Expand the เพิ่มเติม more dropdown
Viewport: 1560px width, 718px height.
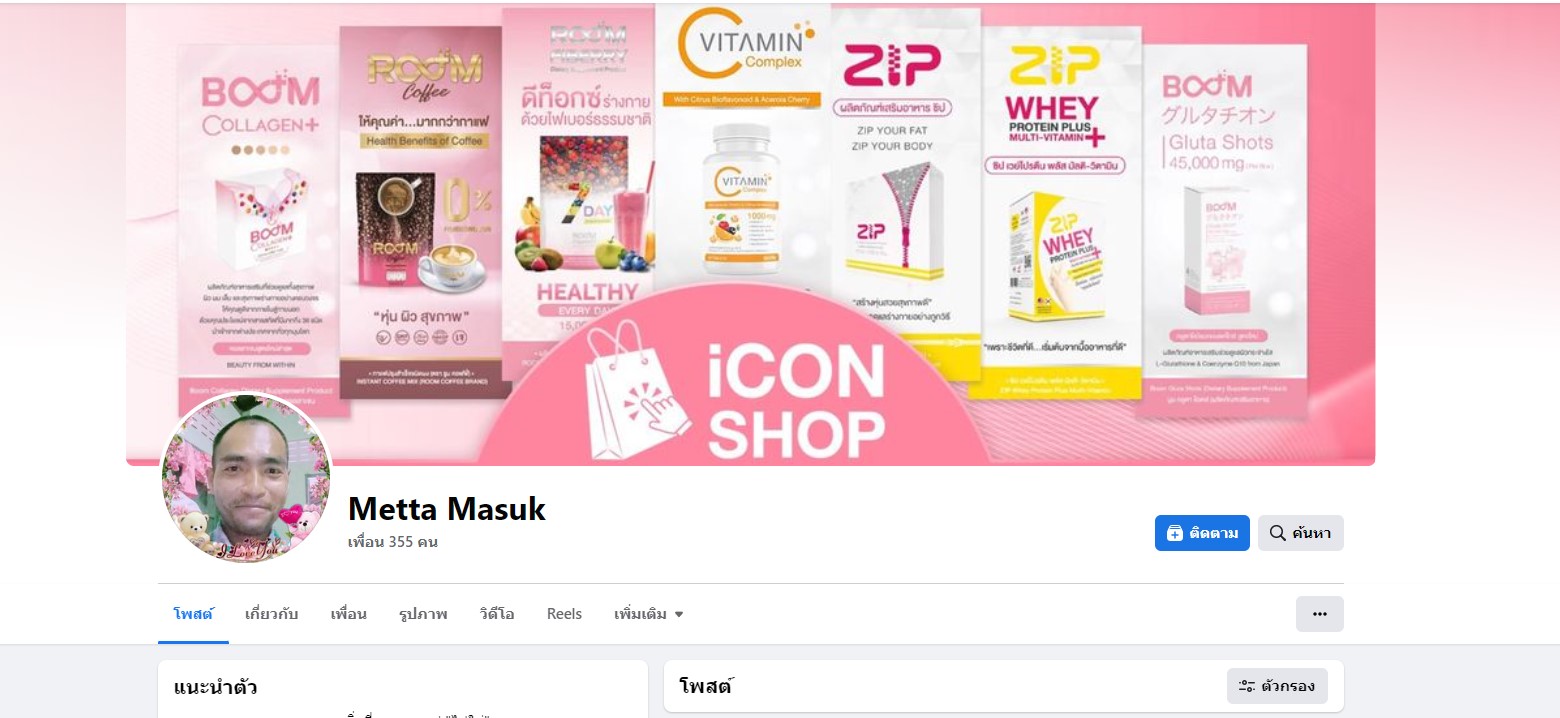click(x=649, y=614)
